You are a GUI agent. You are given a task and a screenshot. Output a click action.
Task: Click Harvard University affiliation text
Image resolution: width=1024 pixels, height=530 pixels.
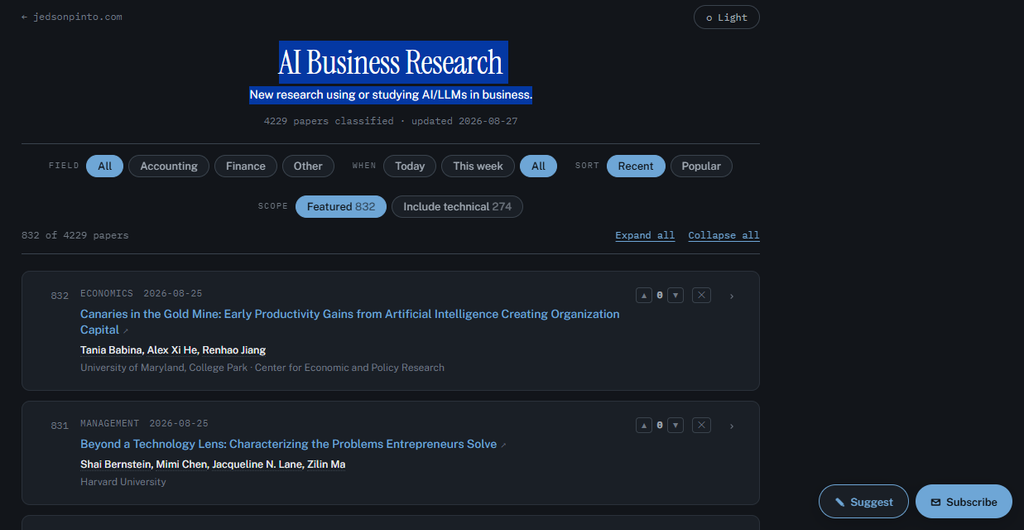(x=123, y=482)
